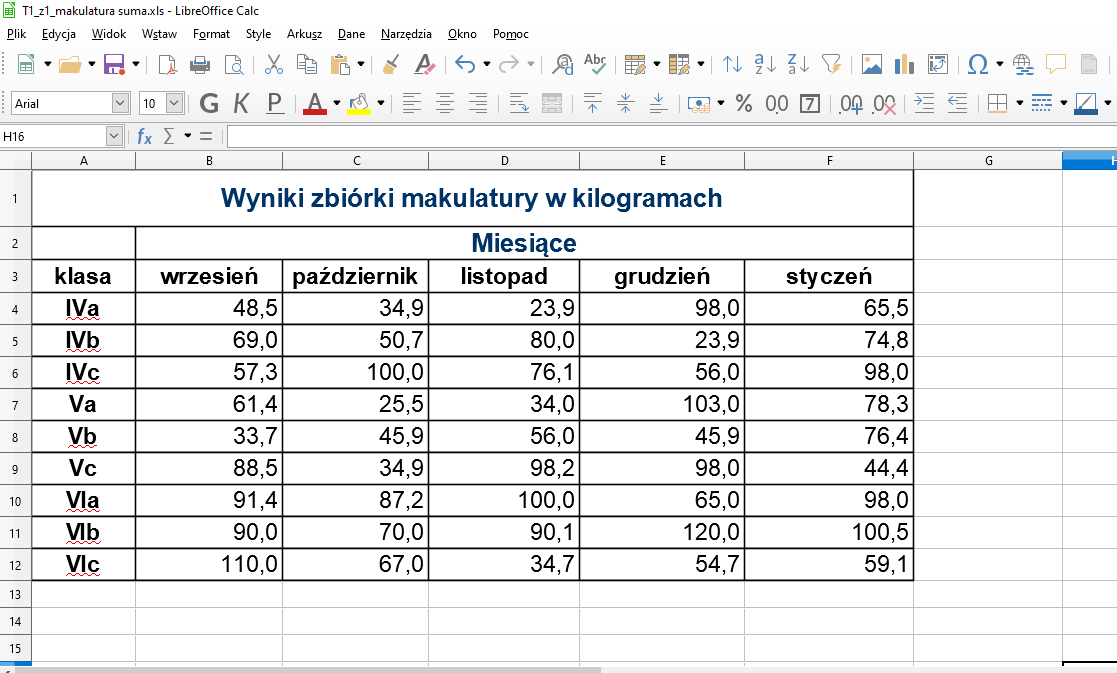Open the Narzędzia menu

[x=406, y=33]
